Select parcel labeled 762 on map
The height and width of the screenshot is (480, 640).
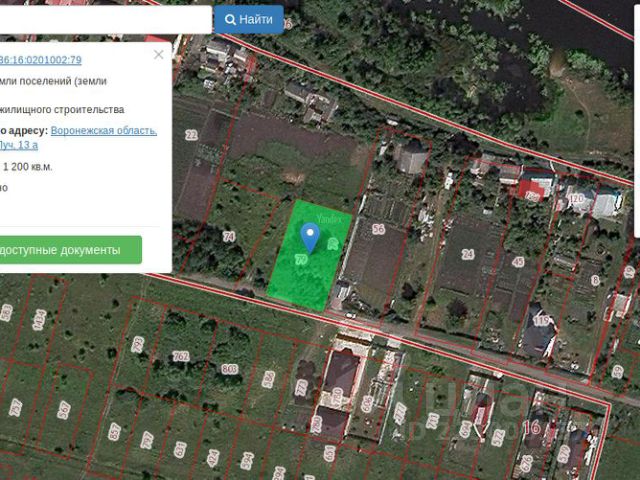tap(181, 356)
